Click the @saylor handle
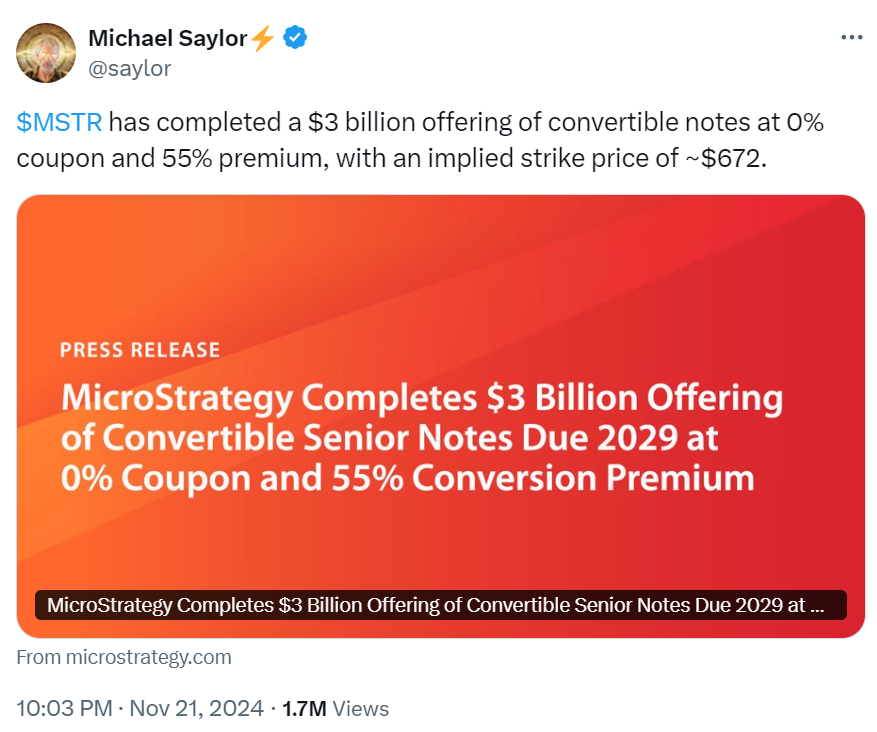This screenshot has width=877, height=732. (130, 68)
